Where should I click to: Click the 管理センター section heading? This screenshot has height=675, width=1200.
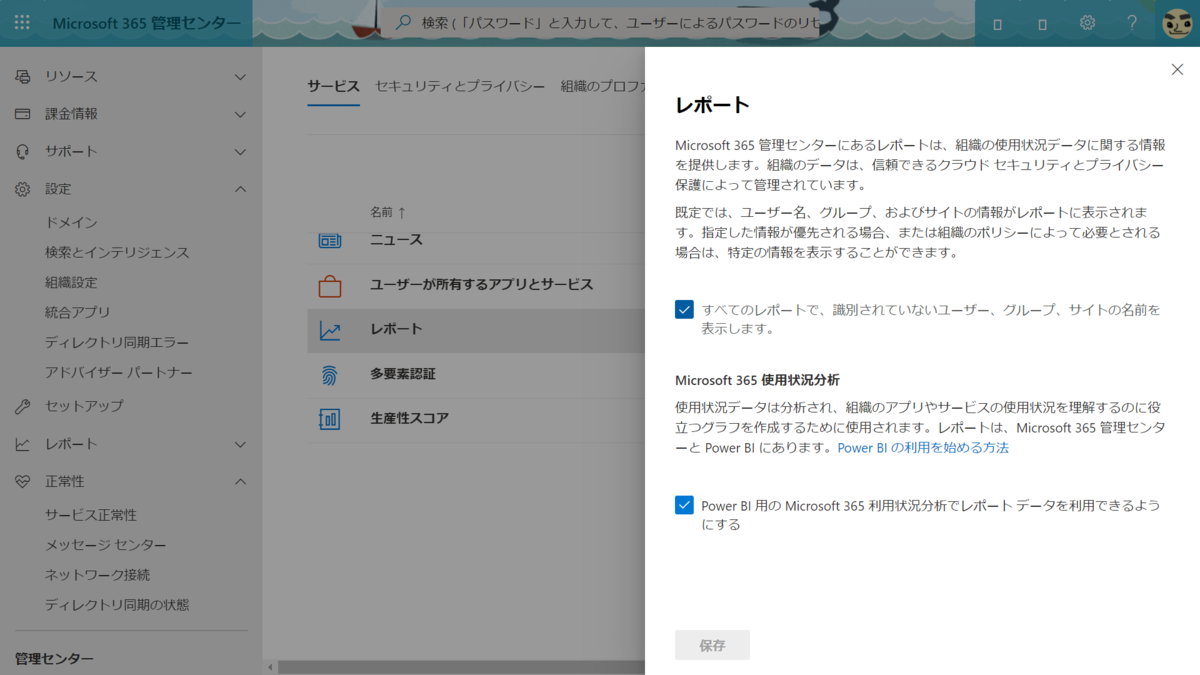click(x=54, y=659)
